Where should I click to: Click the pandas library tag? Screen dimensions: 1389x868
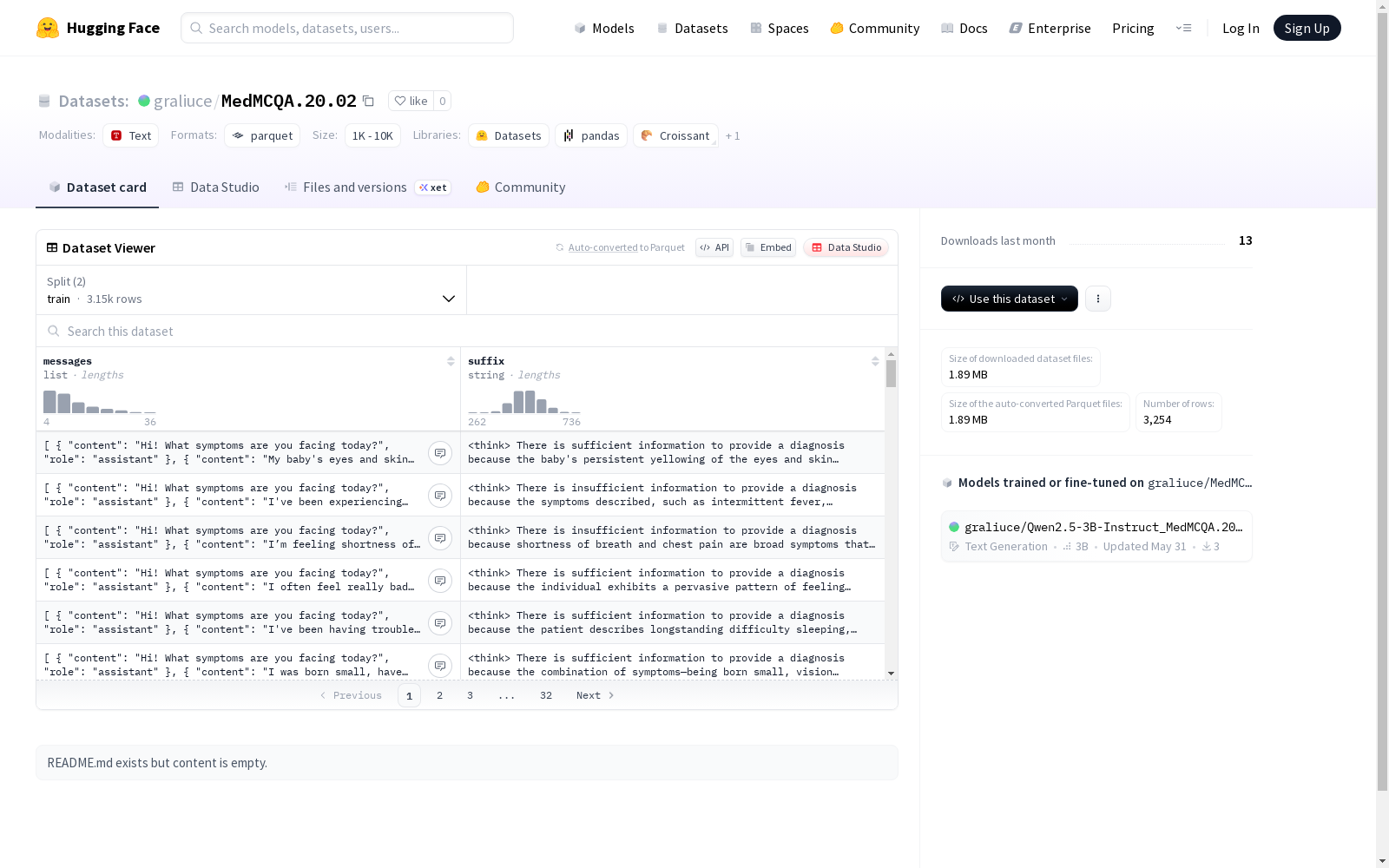pyautogui.click(x=591, y=135)
